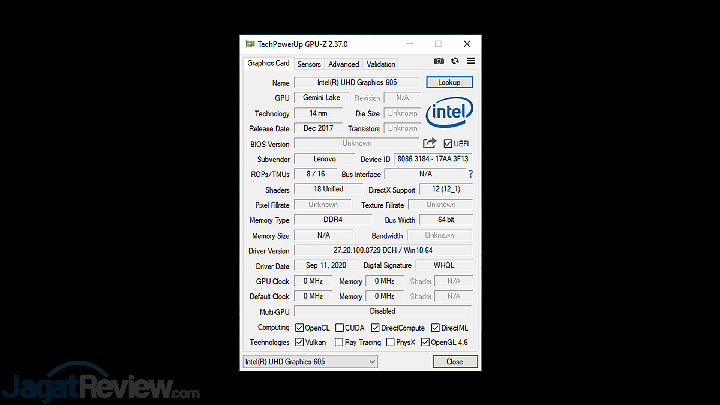Click the GPU Clock 0 MHz field
720x405 pixels.
(313, 281)
